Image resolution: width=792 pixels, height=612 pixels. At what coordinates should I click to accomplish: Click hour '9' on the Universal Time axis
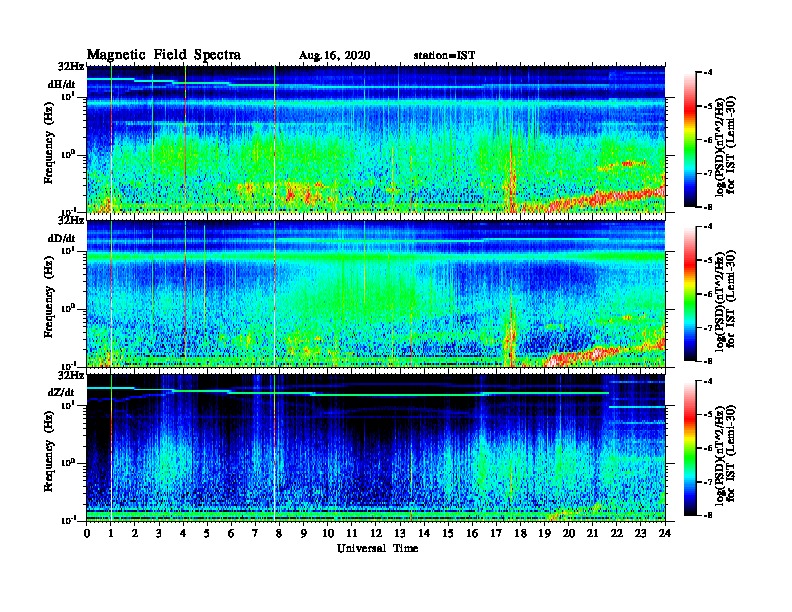(x=304, y=533)
